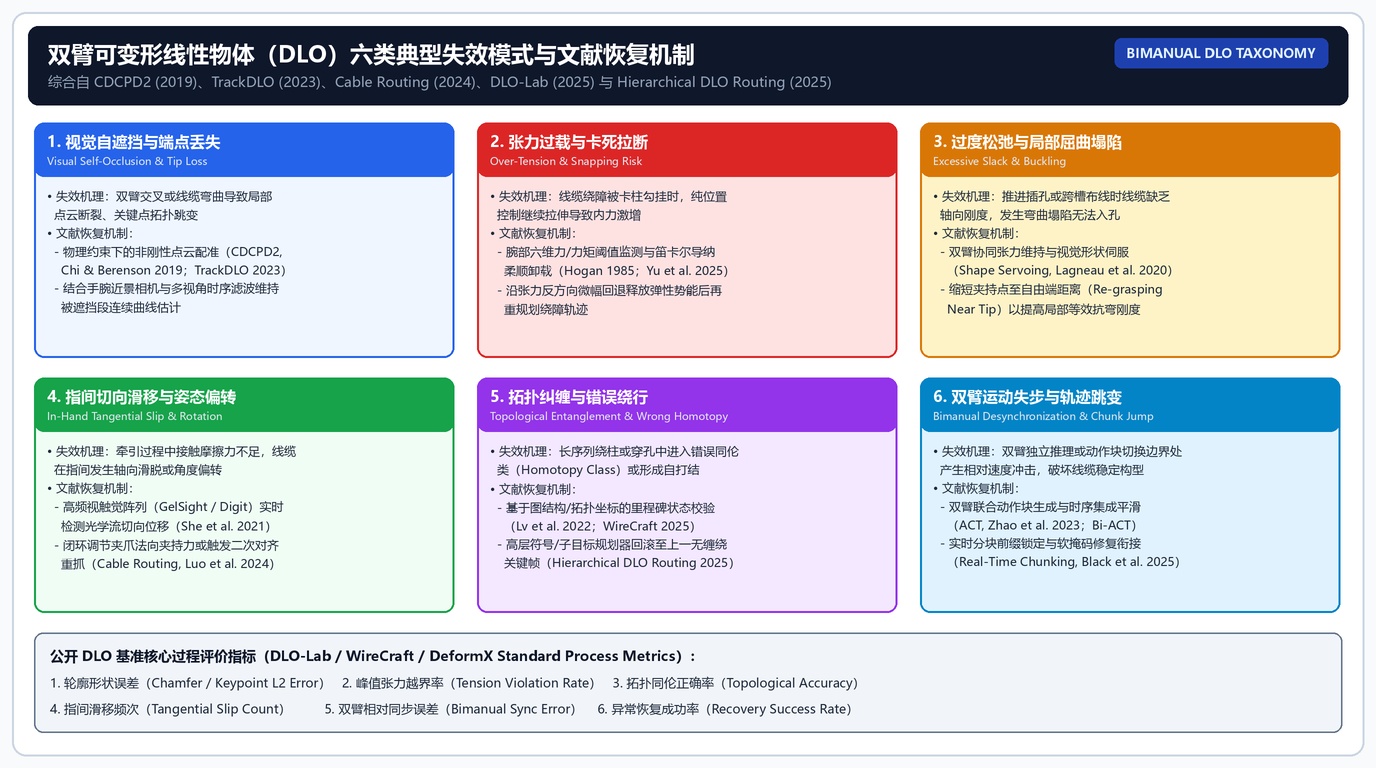
Task: Click the Visual Self-Occlusion & Tip Loss subtitle
Action: point(127,161)
